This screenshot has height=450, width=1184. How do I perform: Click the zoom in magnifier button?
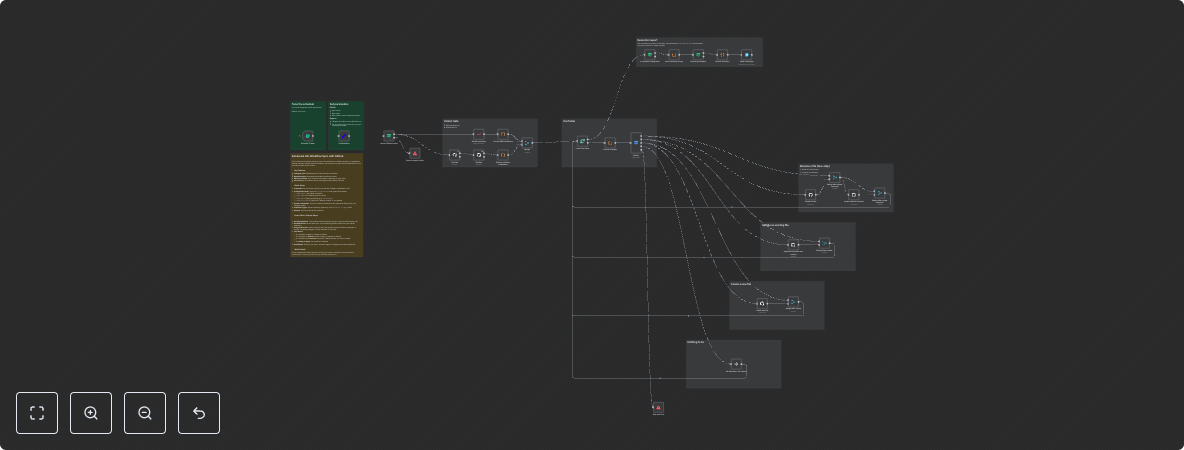(91, 413)
